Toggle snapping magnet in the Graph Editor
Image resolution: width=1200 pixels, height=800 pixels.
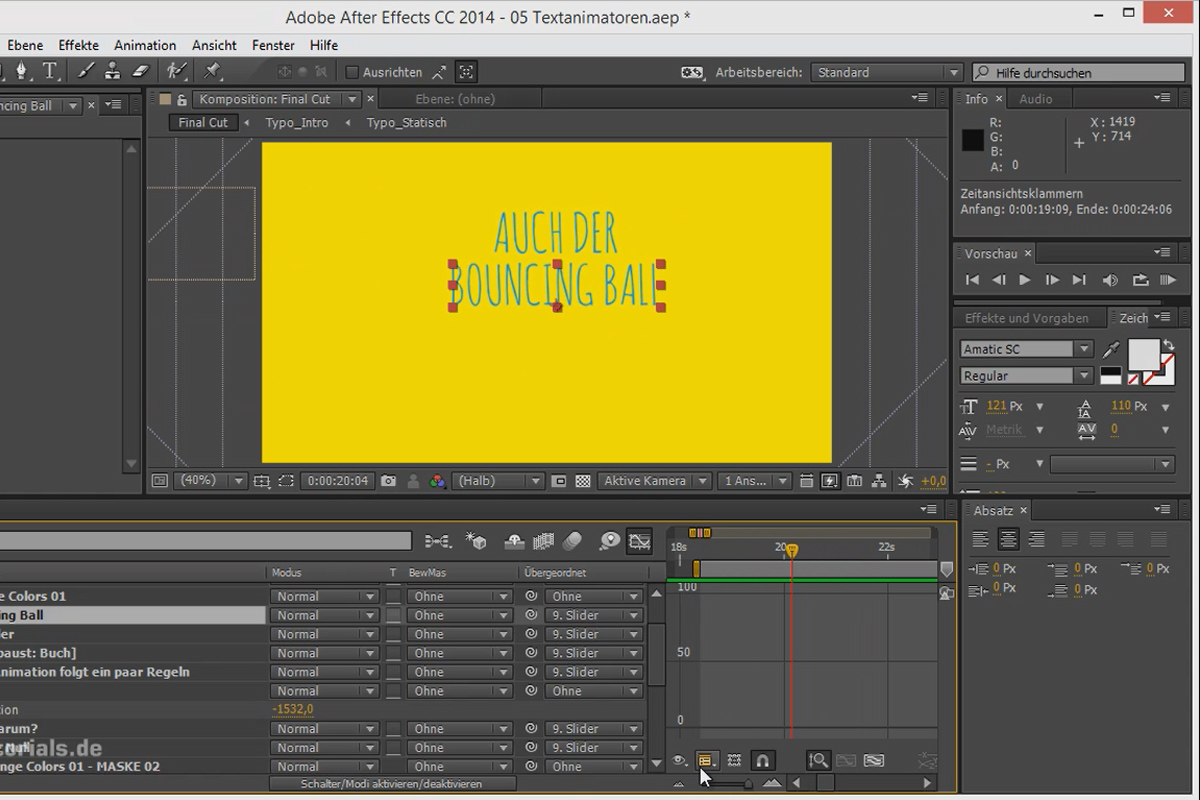click(x=763, y=761)
